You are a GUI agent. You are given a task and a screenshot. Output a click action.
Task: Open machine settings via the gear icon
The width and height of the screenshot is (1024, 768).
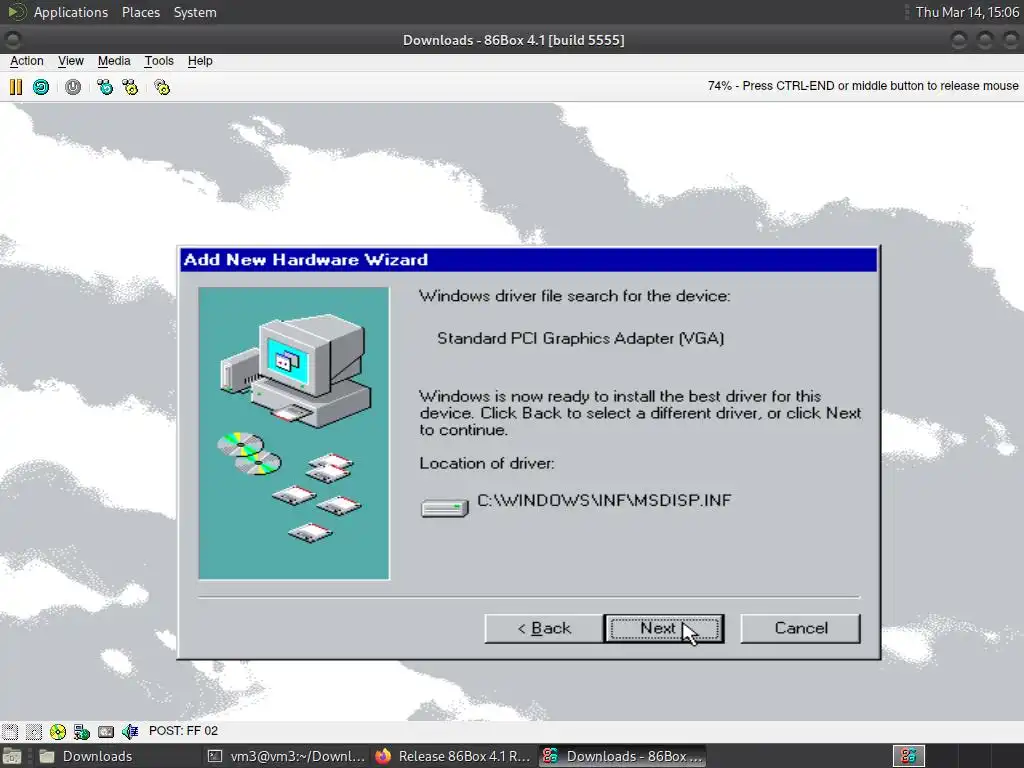[162, 87]
